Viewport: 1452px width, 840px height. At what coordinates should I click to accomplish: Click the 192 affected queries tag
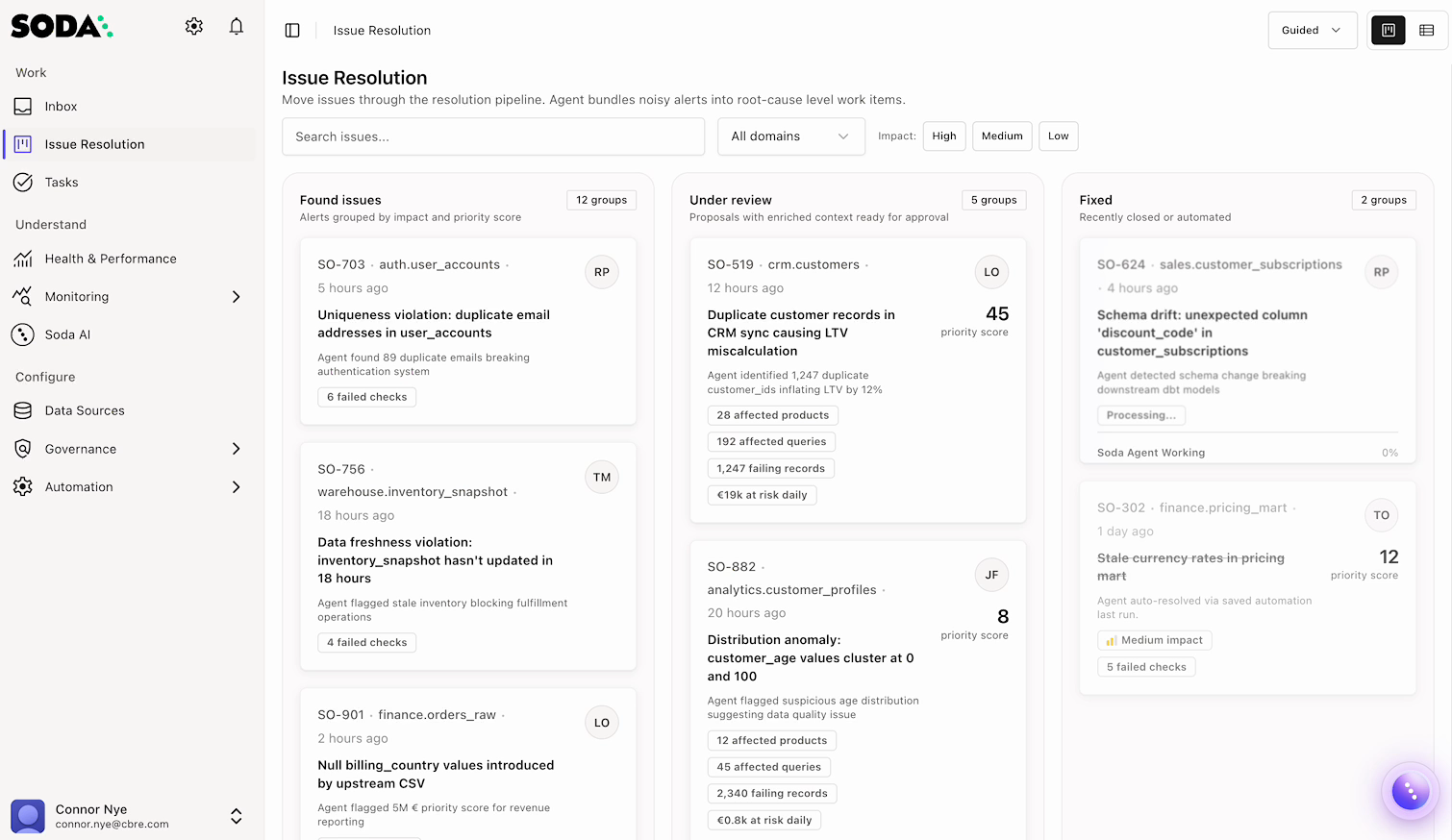771,442
